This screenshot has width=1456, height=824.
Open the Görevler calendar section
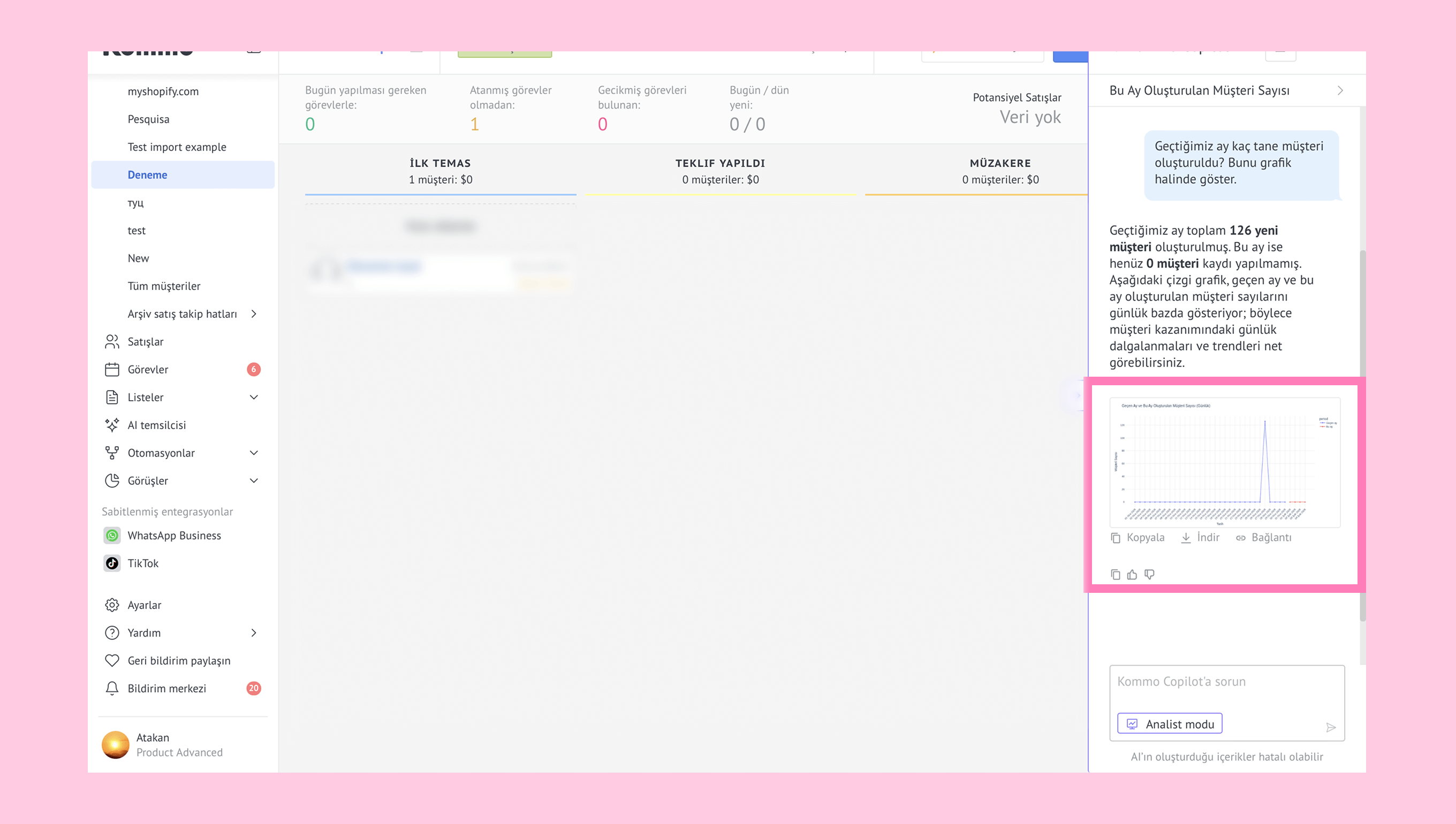click(x=148, y=370)
